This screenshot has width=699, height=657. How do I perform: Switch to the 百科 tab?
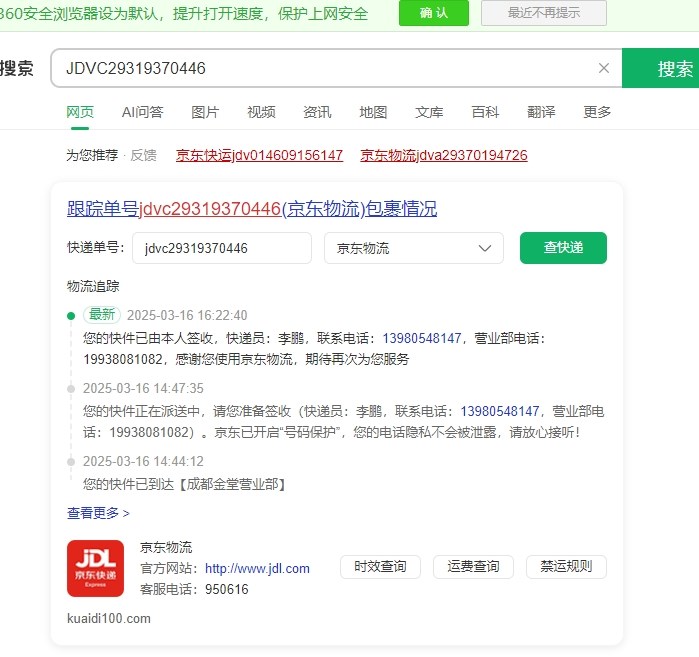pyautogui.click(x=485, y=112)
